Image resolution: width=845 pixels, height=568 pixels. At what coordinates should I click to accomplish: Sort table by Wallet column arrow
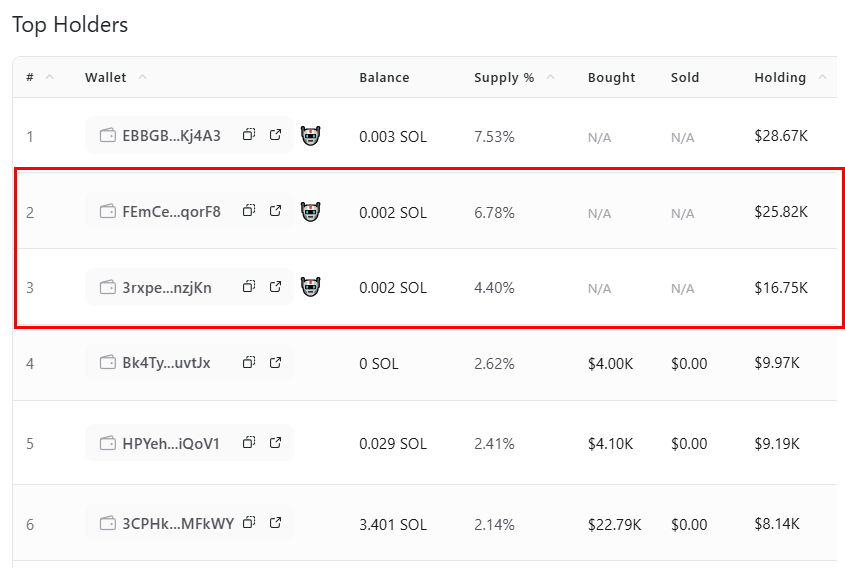click(142, 77)
